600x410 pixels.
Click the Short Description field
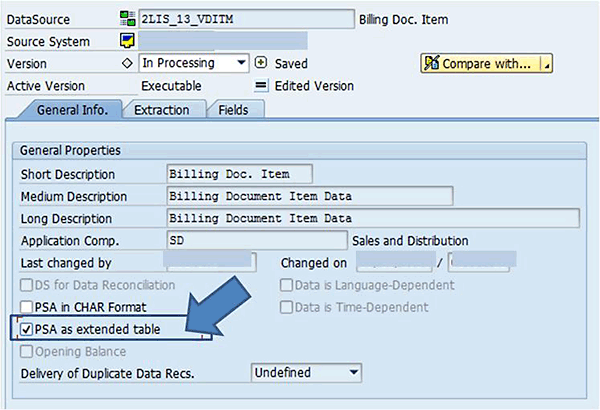coord(240,174)
